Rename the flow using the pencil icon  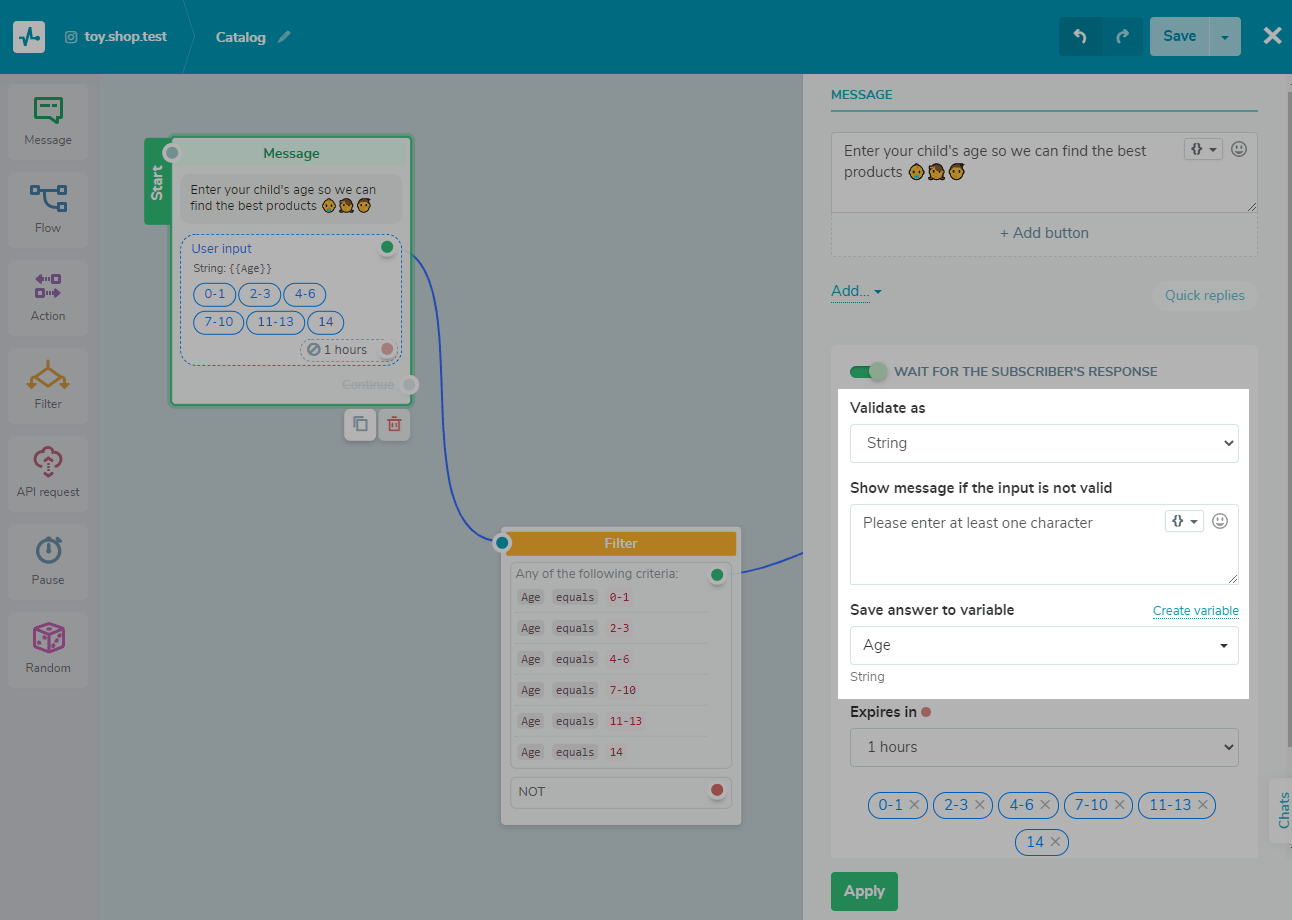[x=285, y=36]
